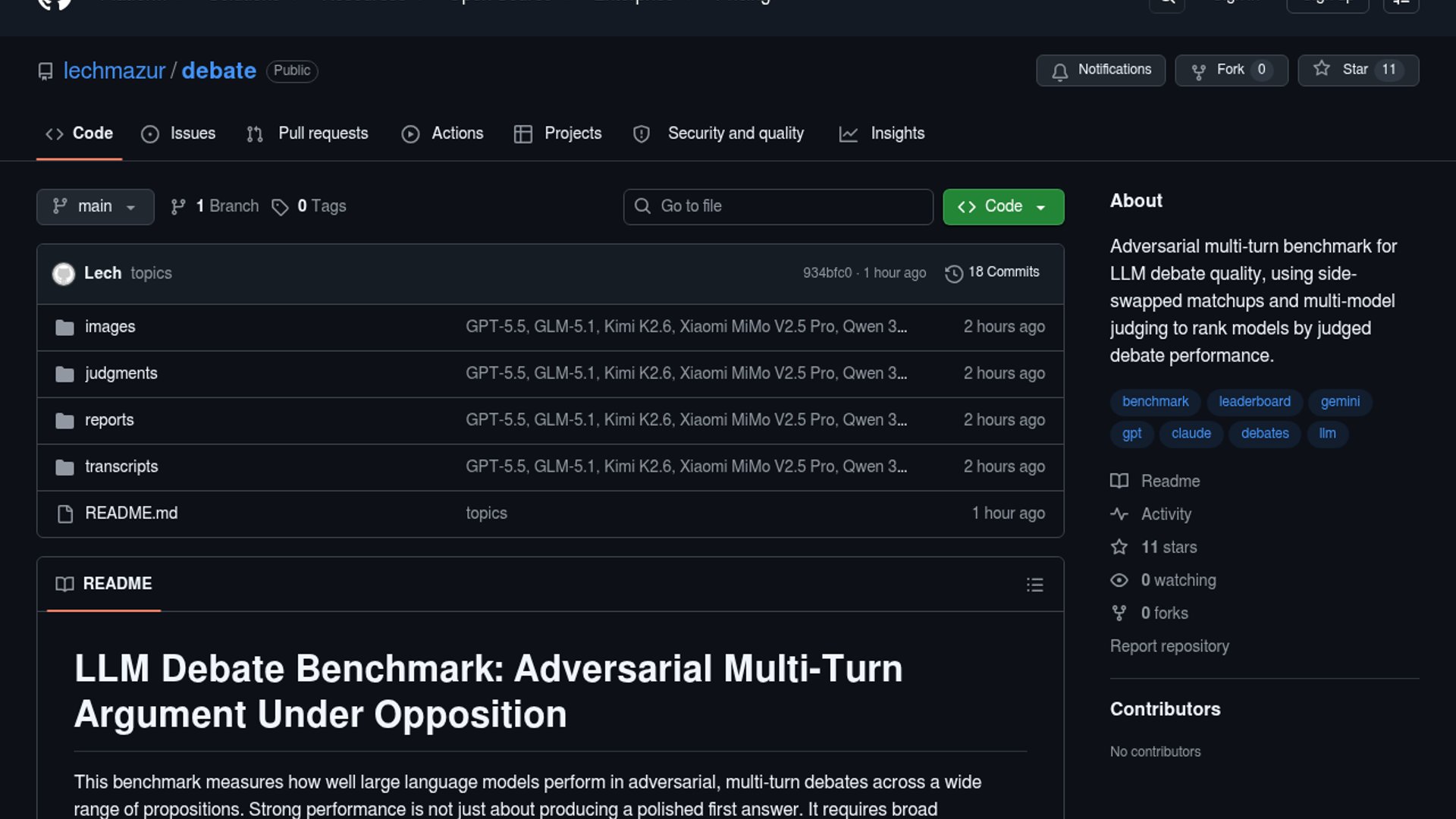The image size is (1456, 819).
Task: Click the eye icon beside 0 watching
Action: click(1119, 580)
